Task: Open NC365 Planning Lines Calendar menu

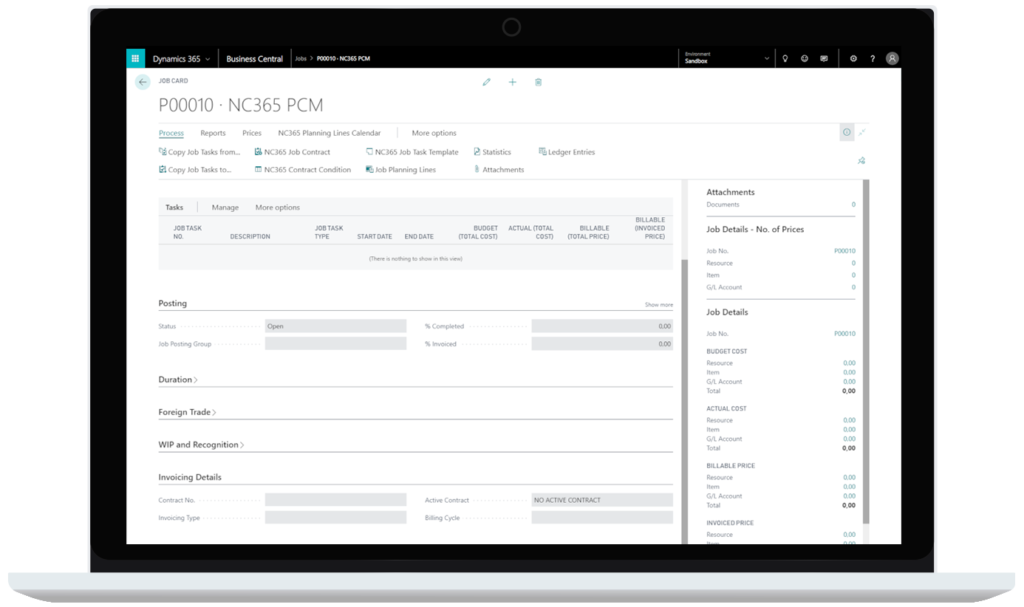Action: pyautogui.click(x=330, y=133)
